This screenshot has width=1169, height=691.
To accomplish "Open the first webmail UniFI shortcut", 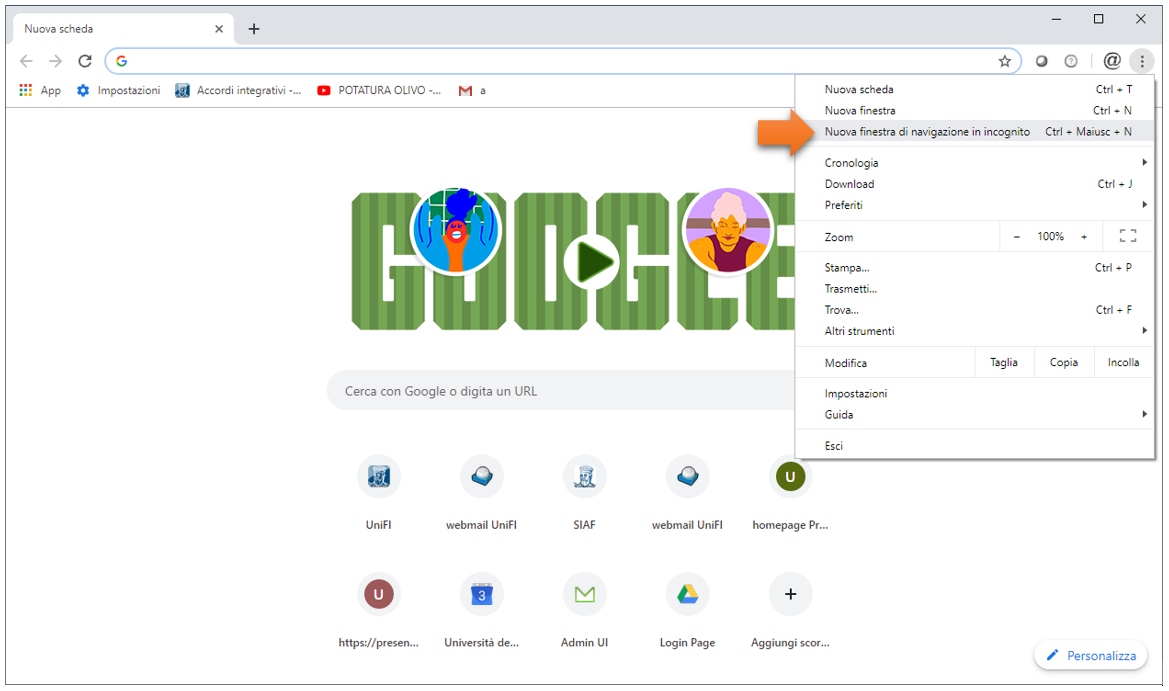I will pos(481,492).
